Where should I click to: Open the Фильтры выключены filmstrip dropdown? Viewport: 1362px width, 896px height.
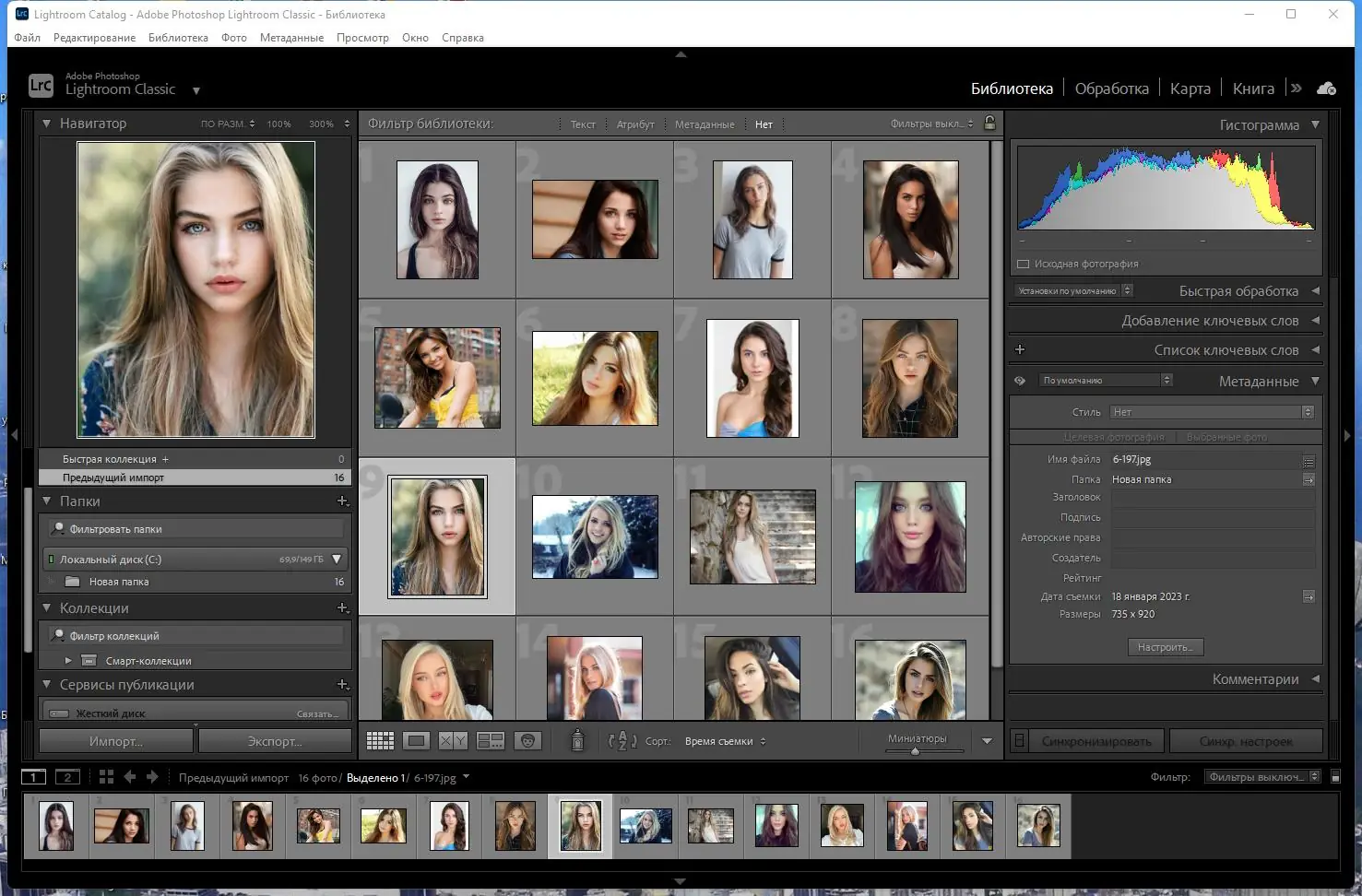[1262, 777]
